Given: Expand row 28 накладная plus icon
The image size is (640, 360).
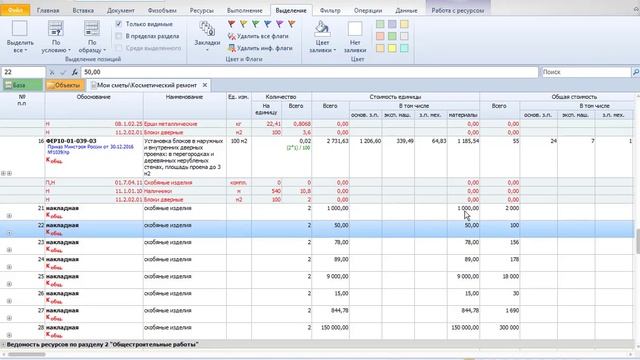Looking at the screenshot, I should click(9, 335).
